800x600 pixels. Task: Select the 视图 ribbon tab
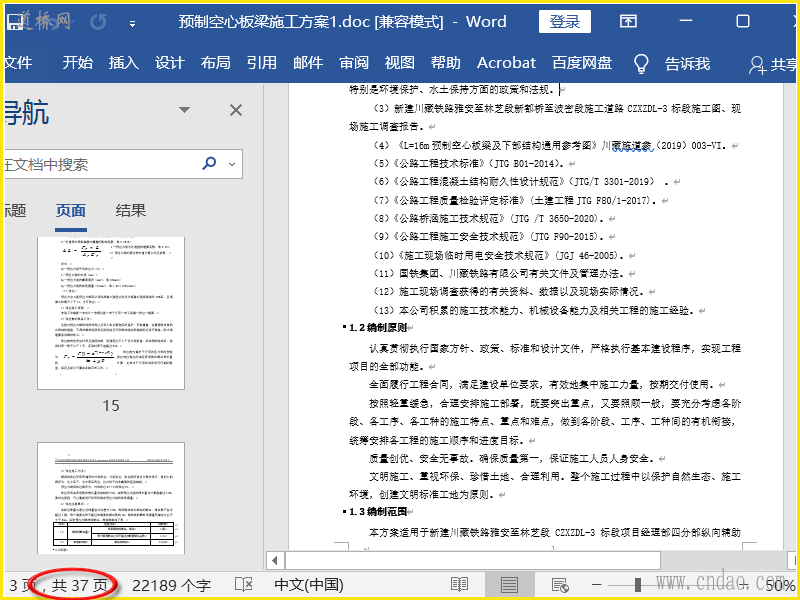point(399,63)
